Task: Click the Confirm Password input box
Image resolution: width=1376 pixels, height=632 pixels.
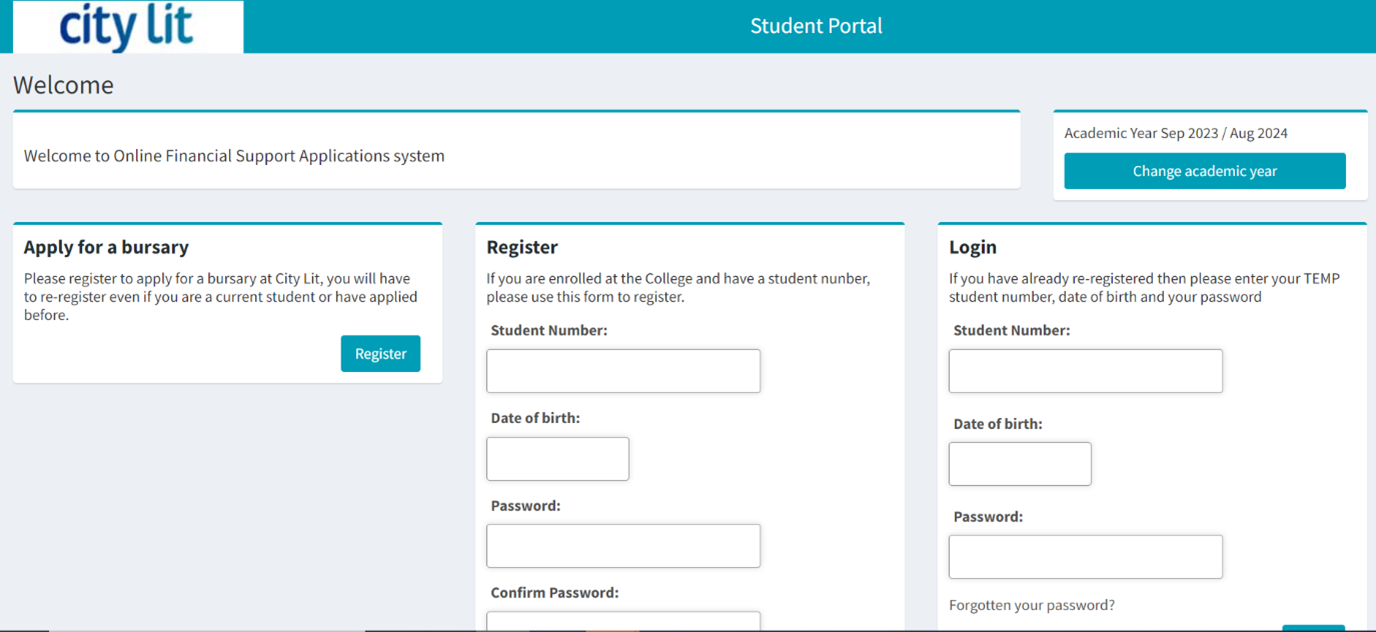Action: coord(623,622)
